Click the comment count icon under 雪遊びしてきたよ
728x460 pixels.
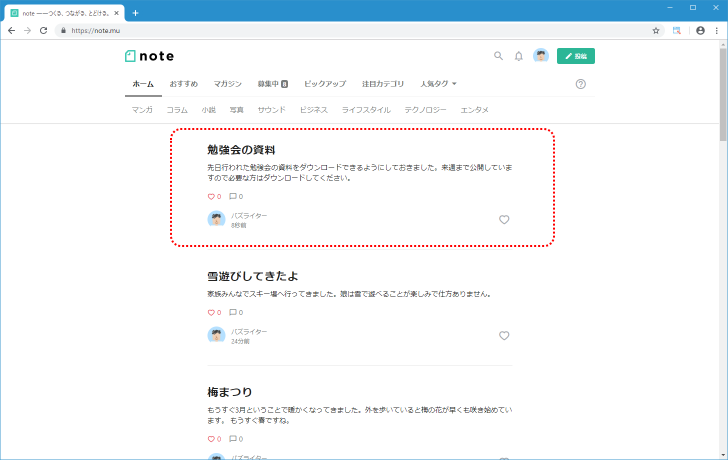[x=236, y=312]
